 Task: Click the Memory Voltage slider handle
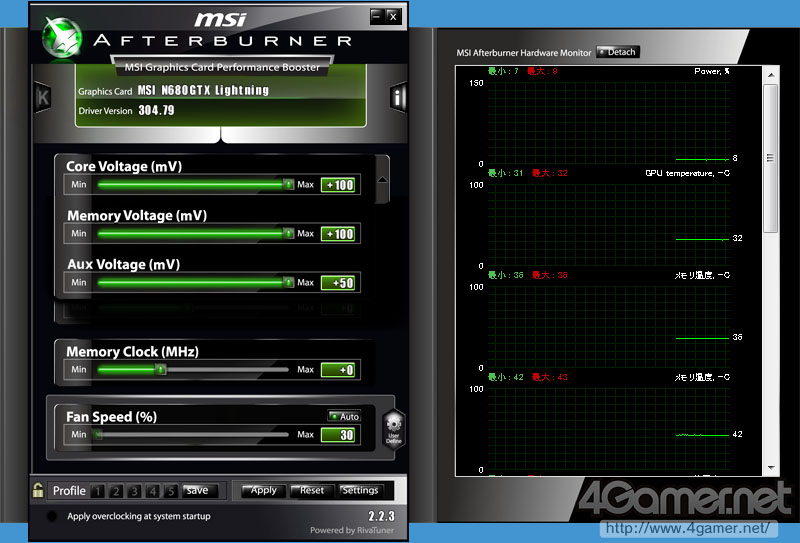pos(289,233)
